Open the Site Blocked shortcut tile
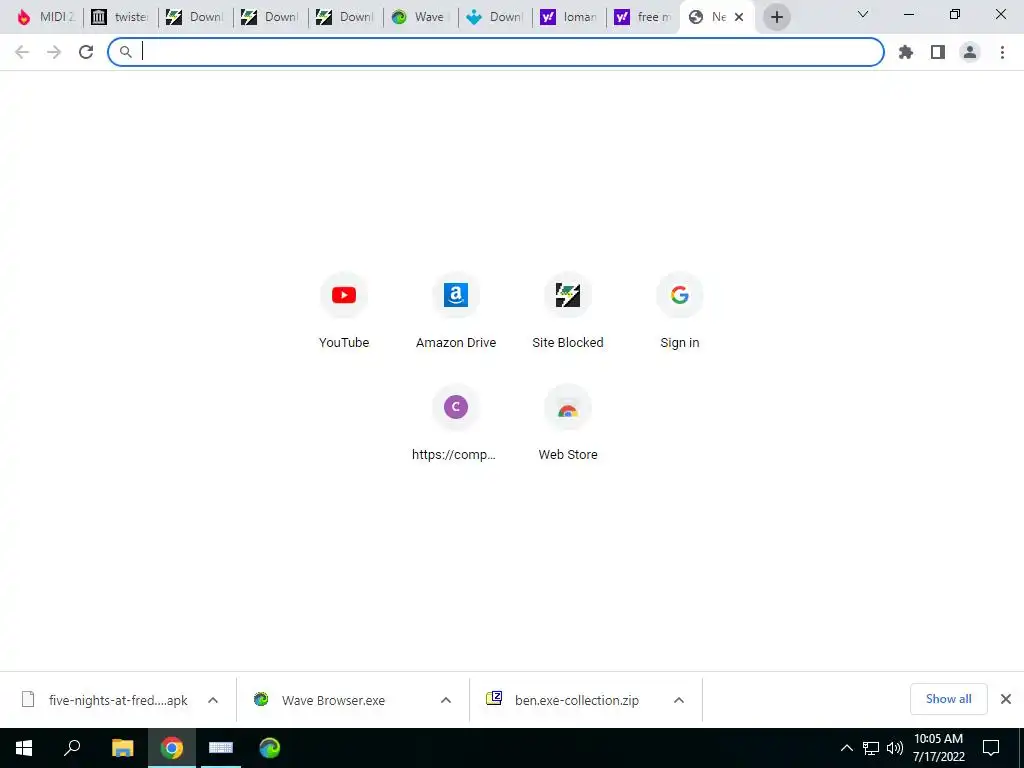1024x768 pixels. coord(568,312)
